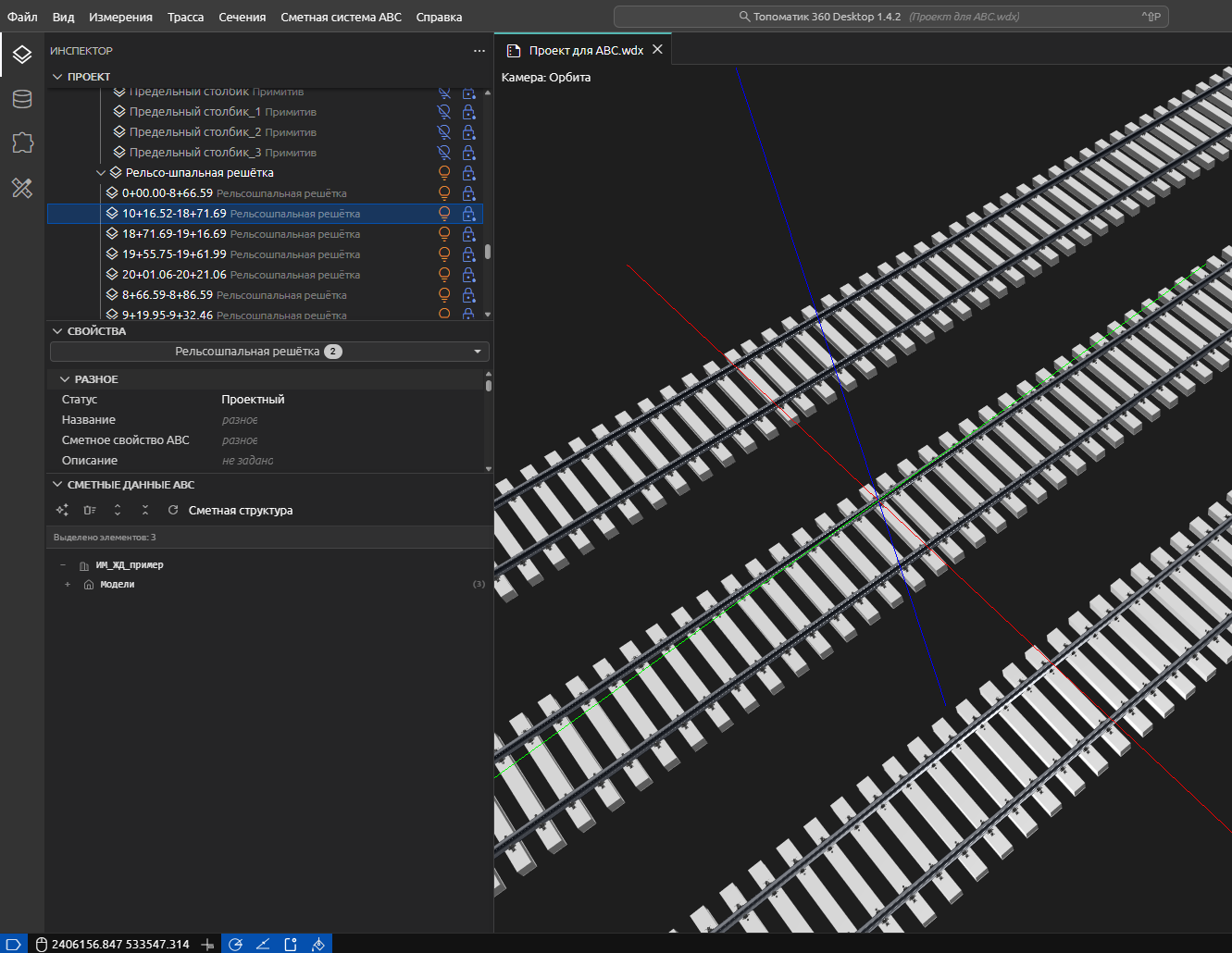Click the search magnifier icon in title bar
This screenshot has width=1232, height=953.
click(744, 17)
